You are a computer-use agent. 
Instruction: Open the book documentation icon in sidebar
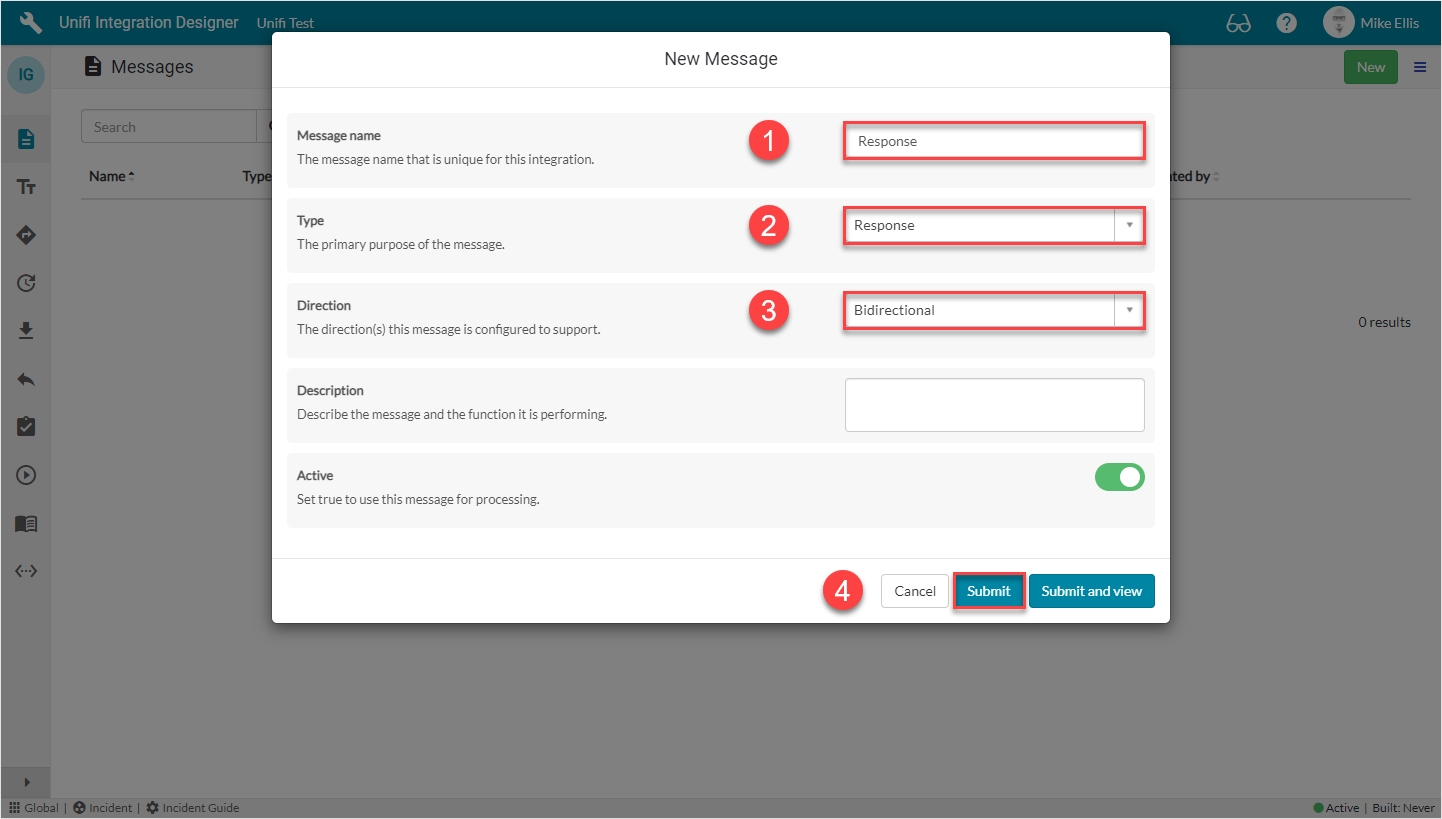click(x=26, y=523)
